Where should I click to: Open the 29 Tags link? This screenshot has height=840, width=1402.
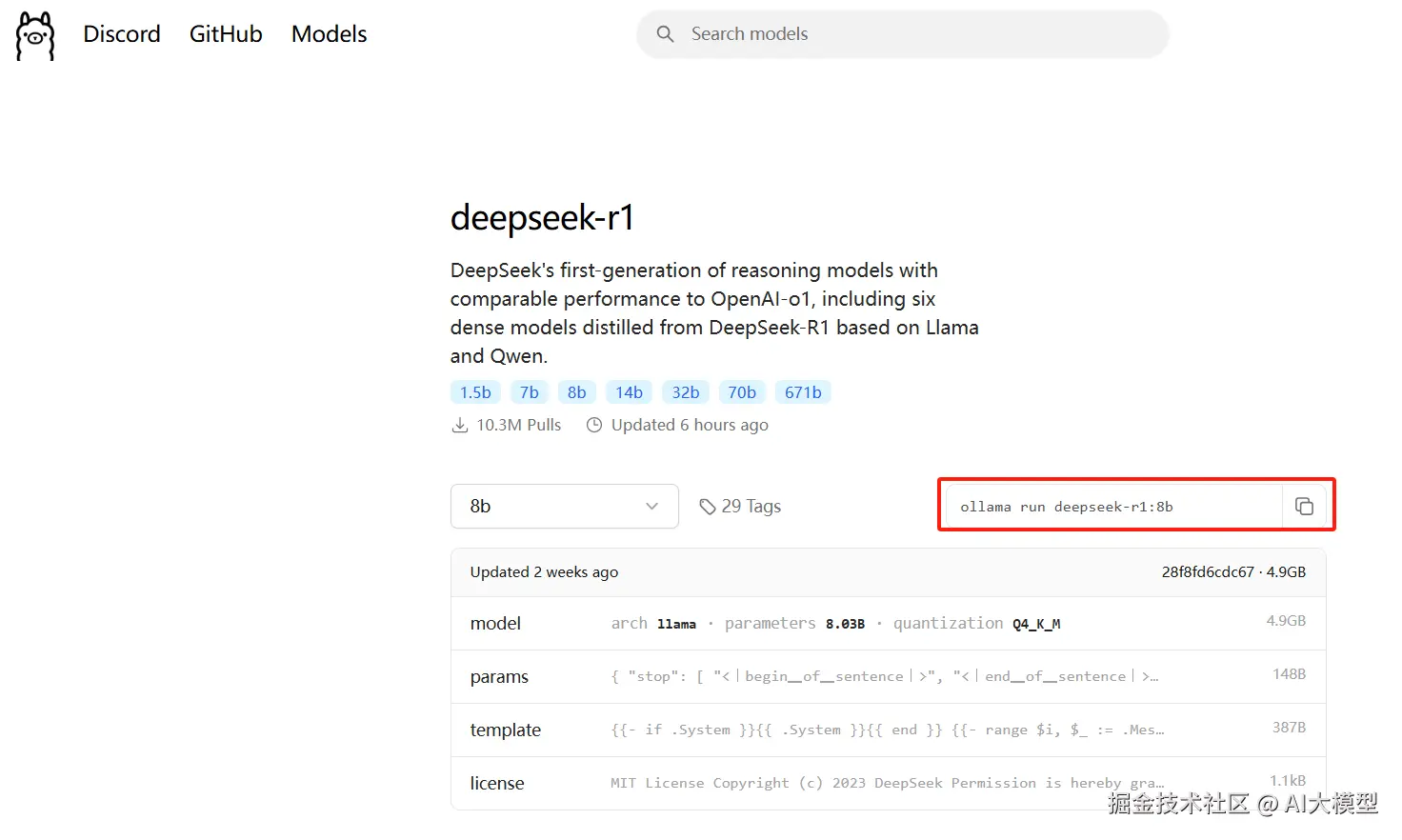pos(751,507)
